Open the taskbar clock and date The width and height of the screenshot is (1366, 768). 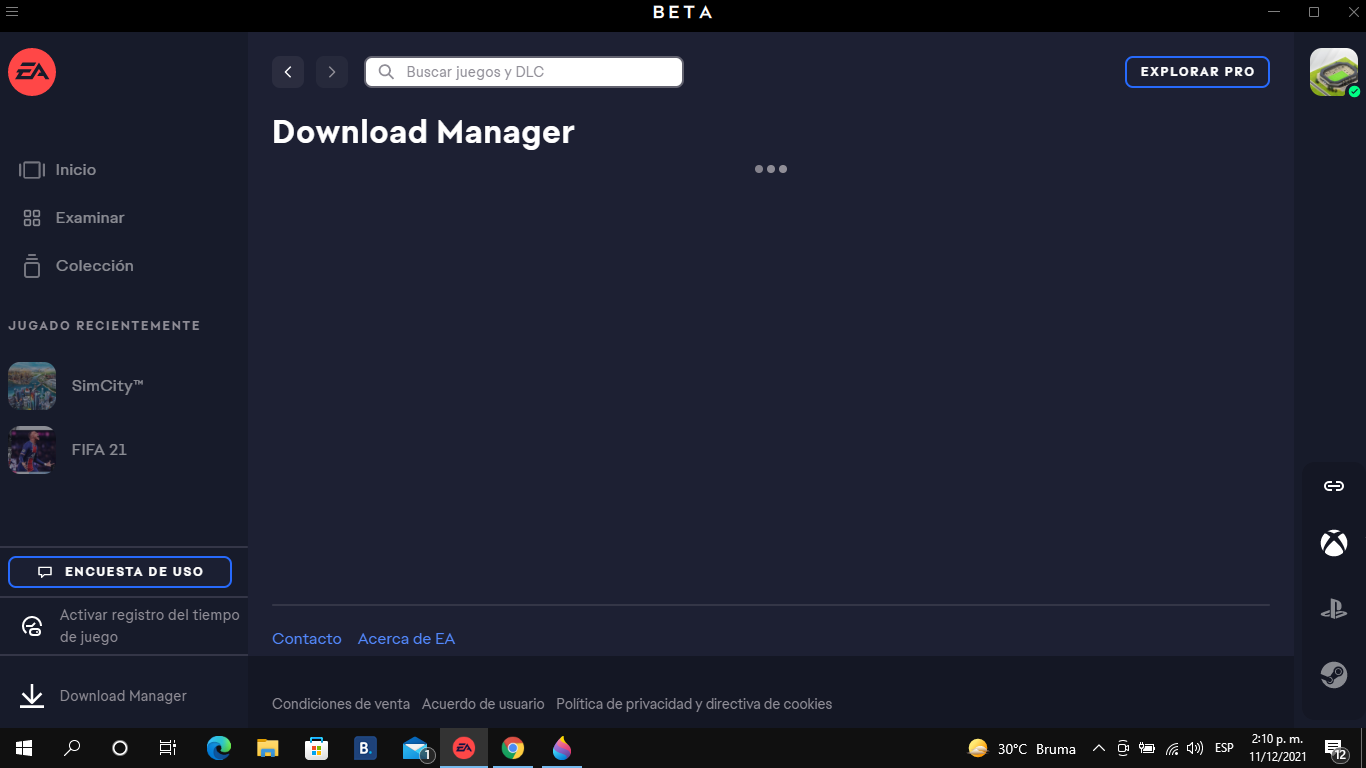pyautogui.click(x=1277, y=748)
